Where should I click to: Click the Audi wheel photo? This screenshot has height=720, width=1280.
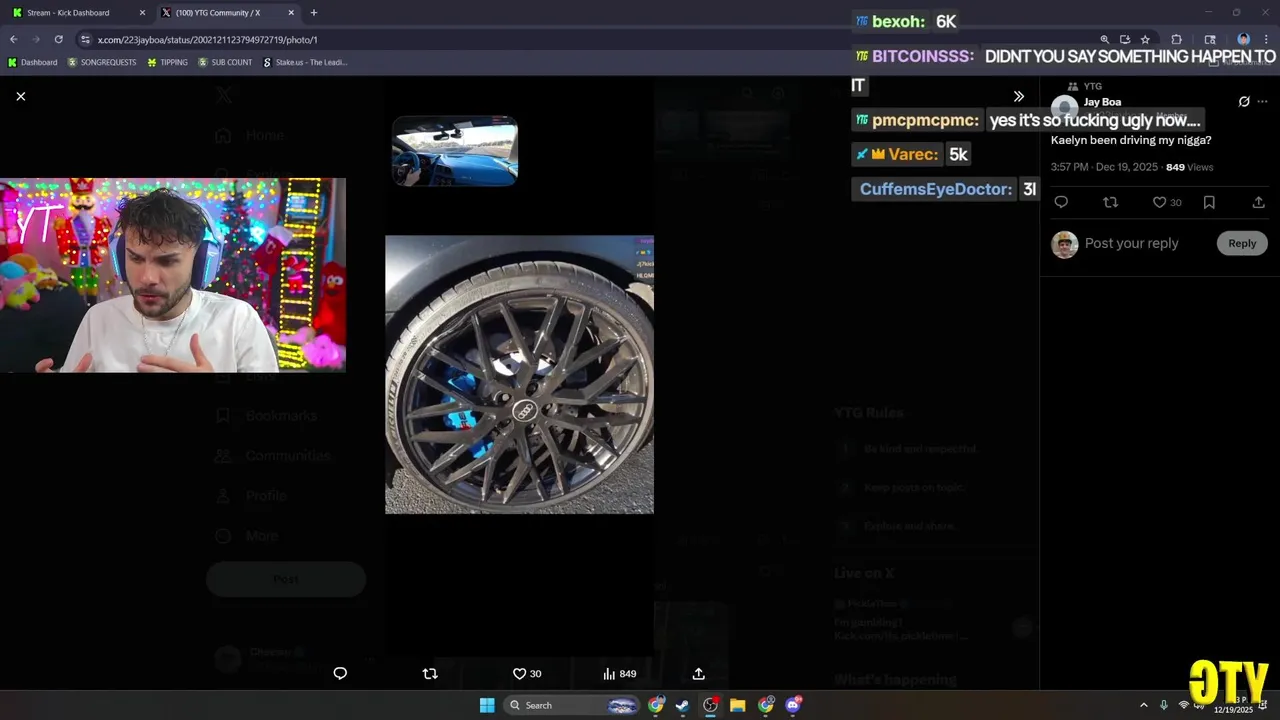coord(519,374)
